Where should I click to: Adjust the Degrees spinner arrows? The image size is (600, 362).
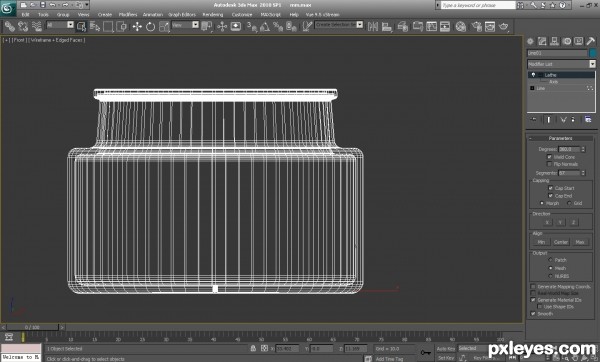(583, 149)
